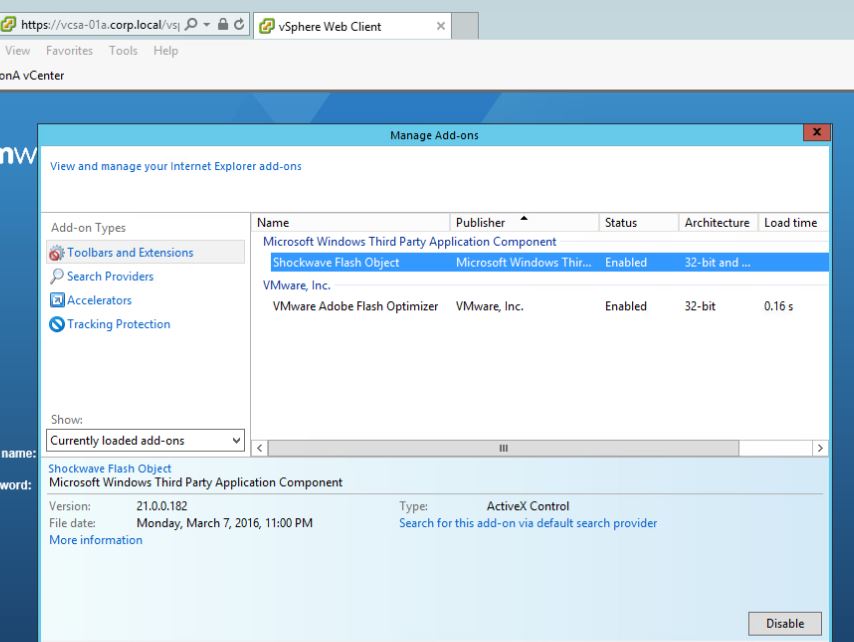
Task: Sort by Name column header
Action: [350, 223]
